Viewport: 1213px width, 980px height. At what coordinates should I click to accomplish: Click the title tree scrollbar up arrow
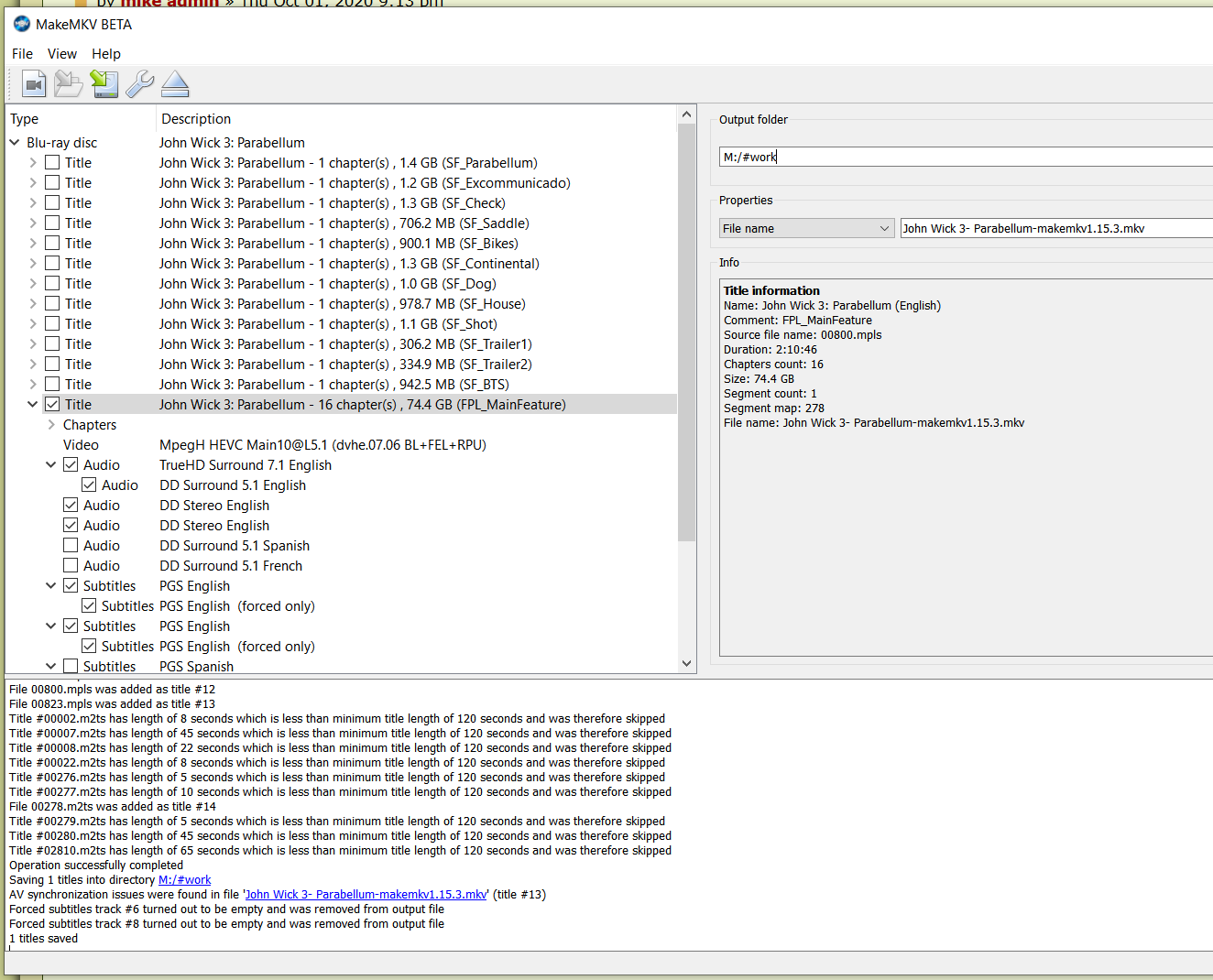pos(687,114)
